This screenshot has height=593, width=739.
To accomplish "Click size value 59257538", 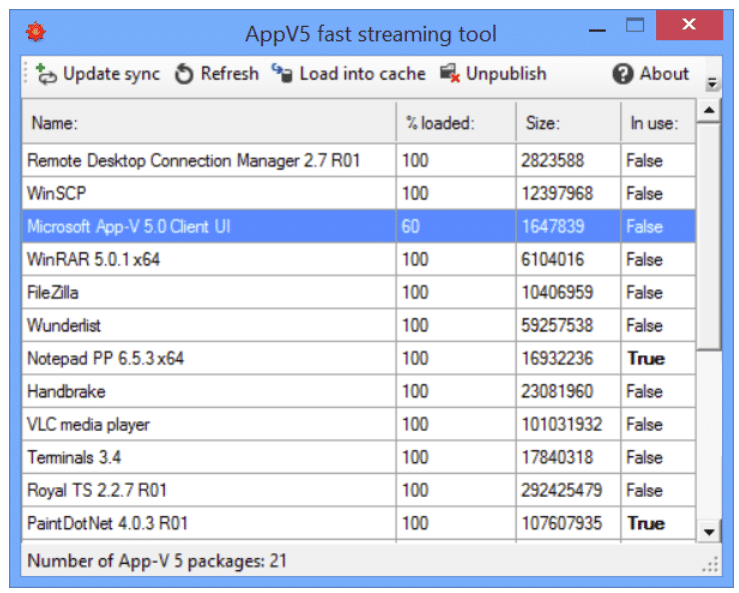I will point(557,326).
